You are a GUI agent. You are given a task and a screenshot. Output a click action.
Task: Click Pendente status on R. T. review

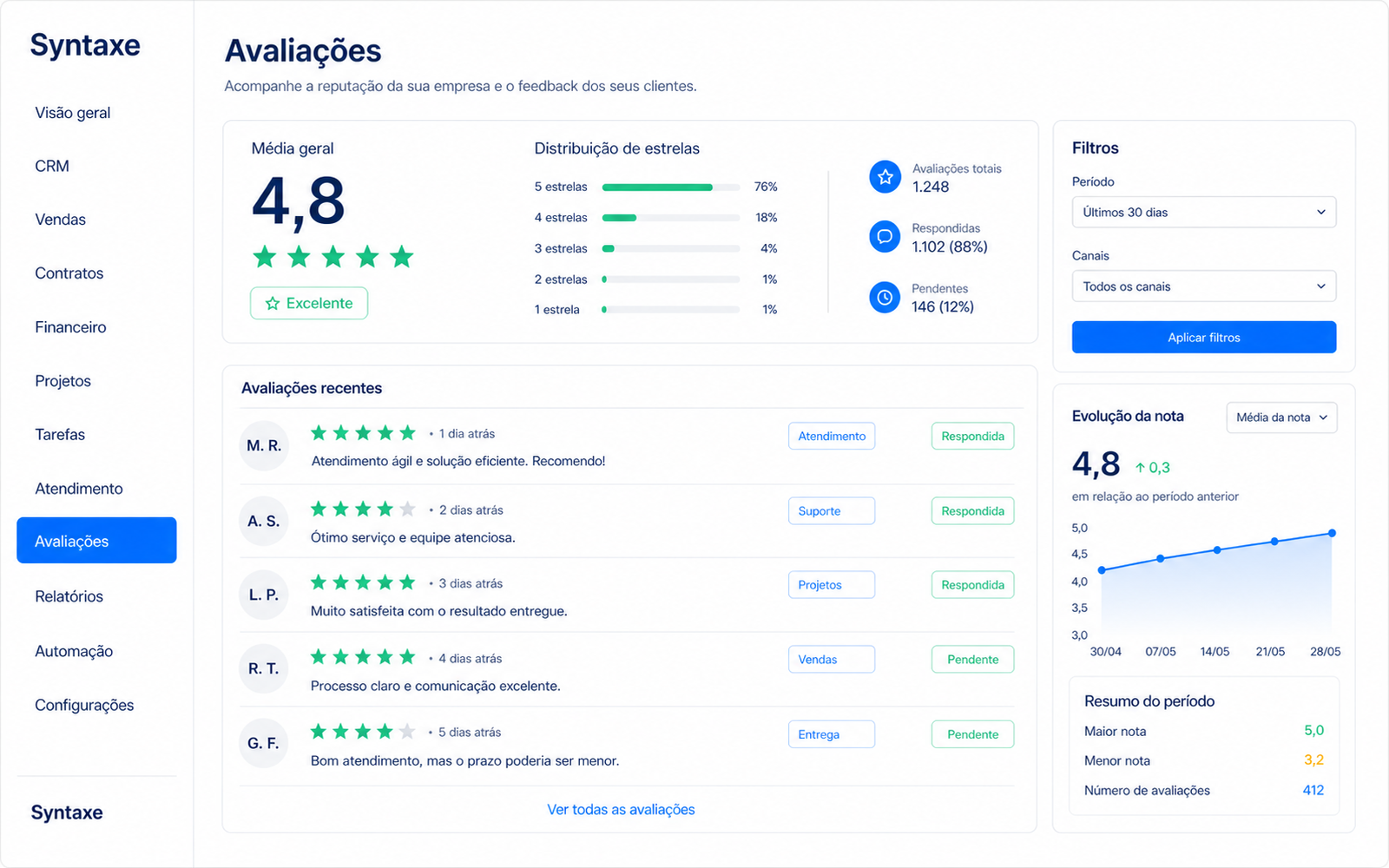[973, 660]
